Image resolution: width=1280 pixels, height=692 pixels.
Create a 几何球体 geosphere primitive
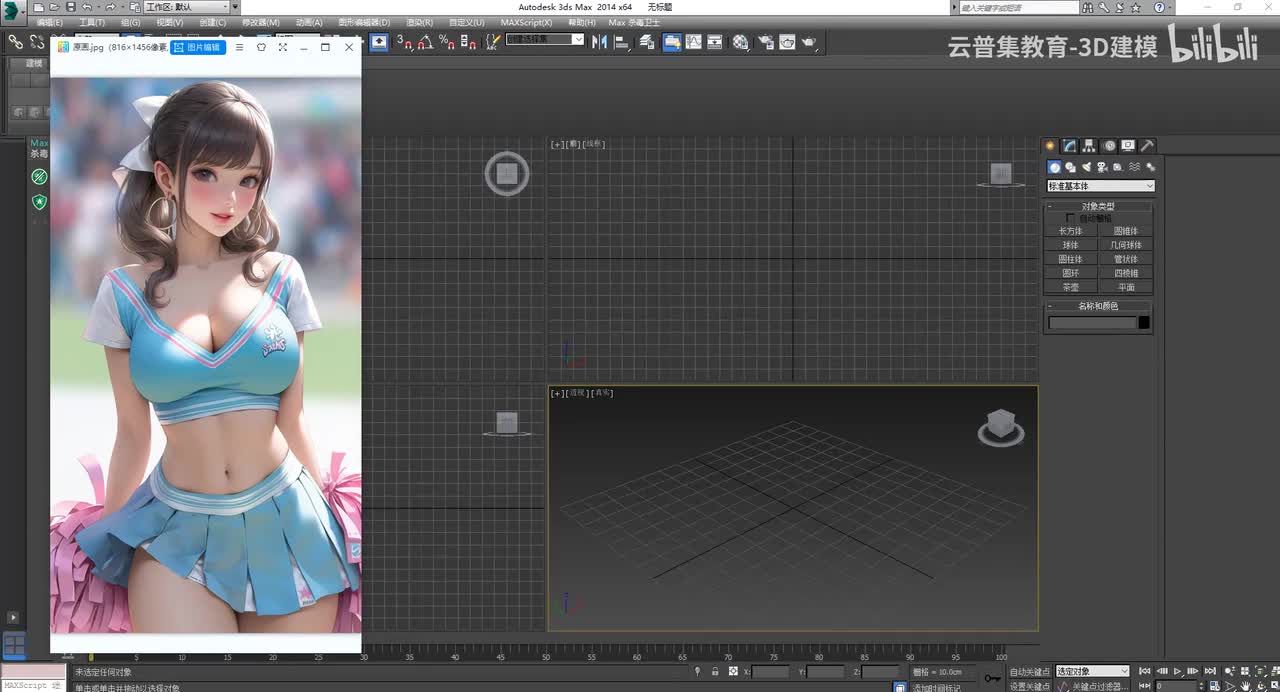click(1126, 245)
